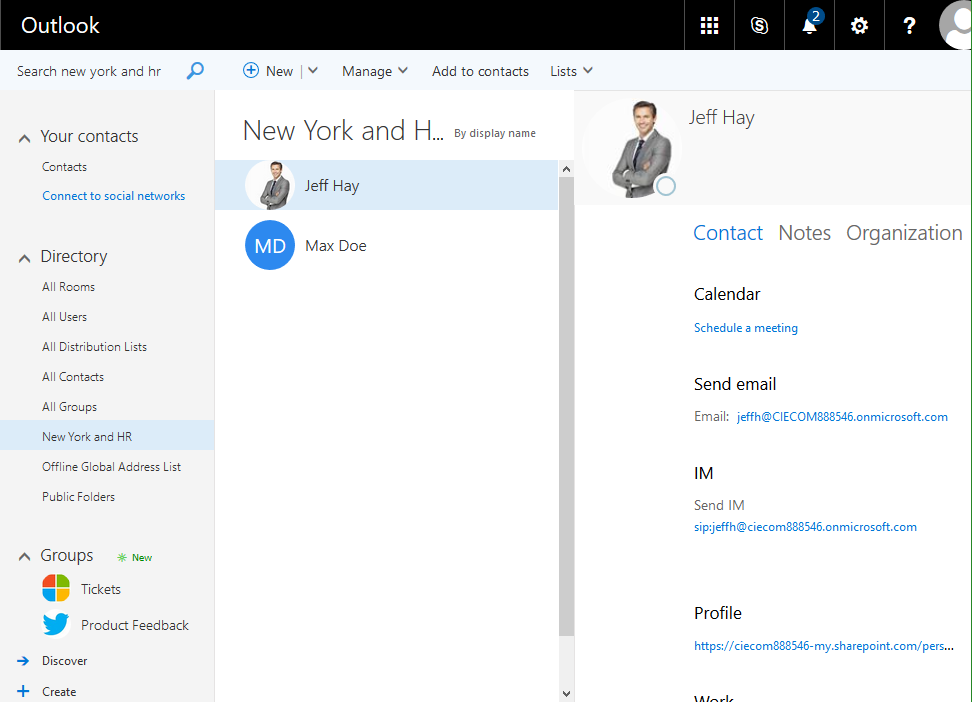The image size is (972, 702).
Task: Switch to the Notes tab
Action: 804,232
